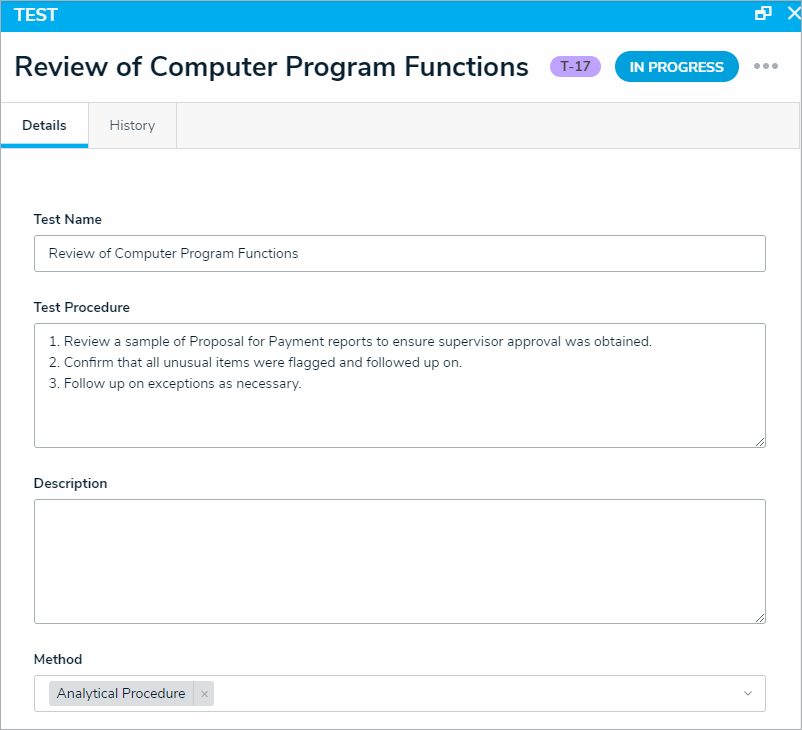Open the three-dot more options menu
802x730 pixels.
coord(766,66)
